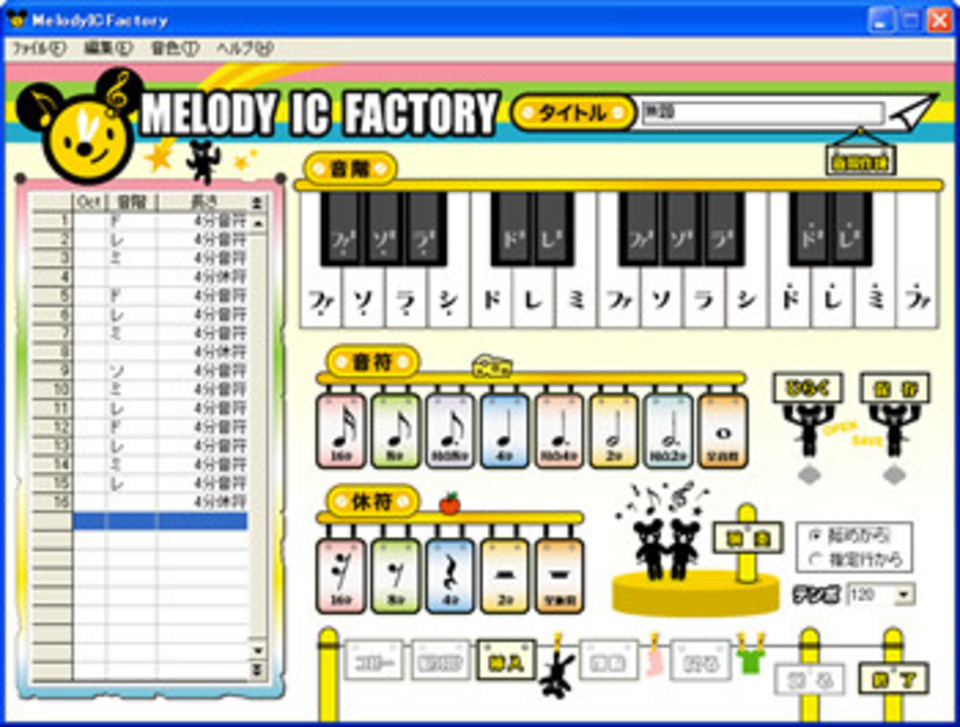
Task: Insert a half rest card
Action: (505, 576)
